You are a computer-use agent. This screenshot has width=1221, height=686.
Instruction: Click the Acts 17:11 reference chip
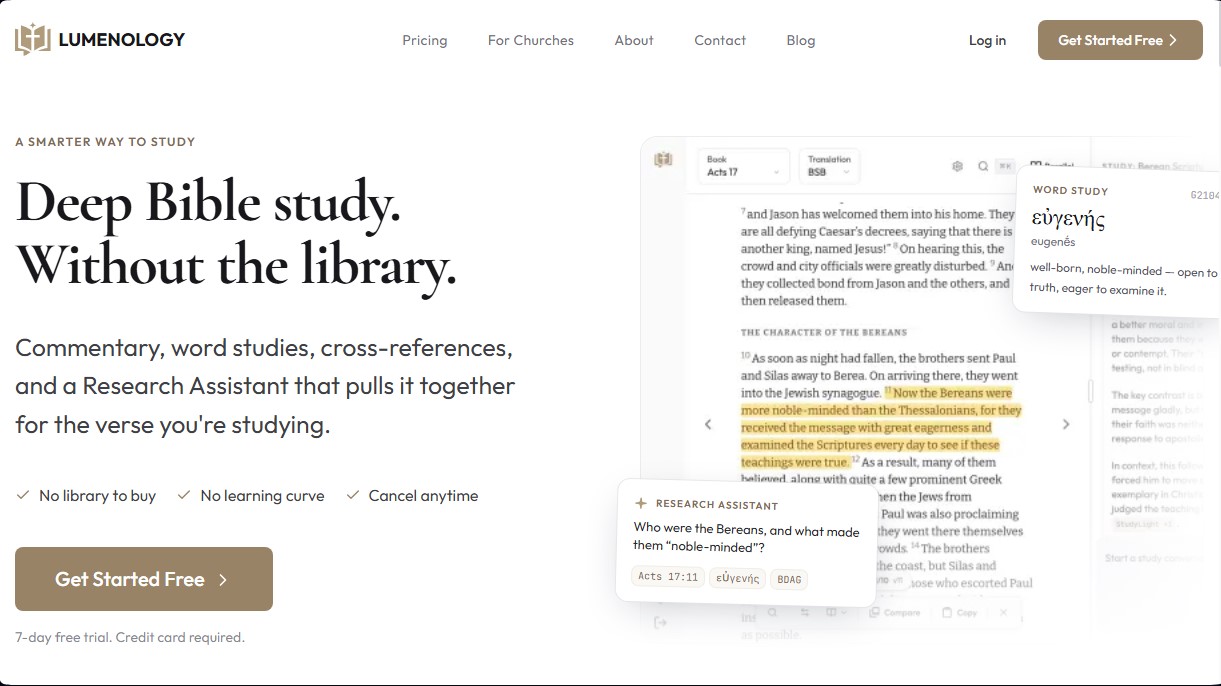[668, 577]
